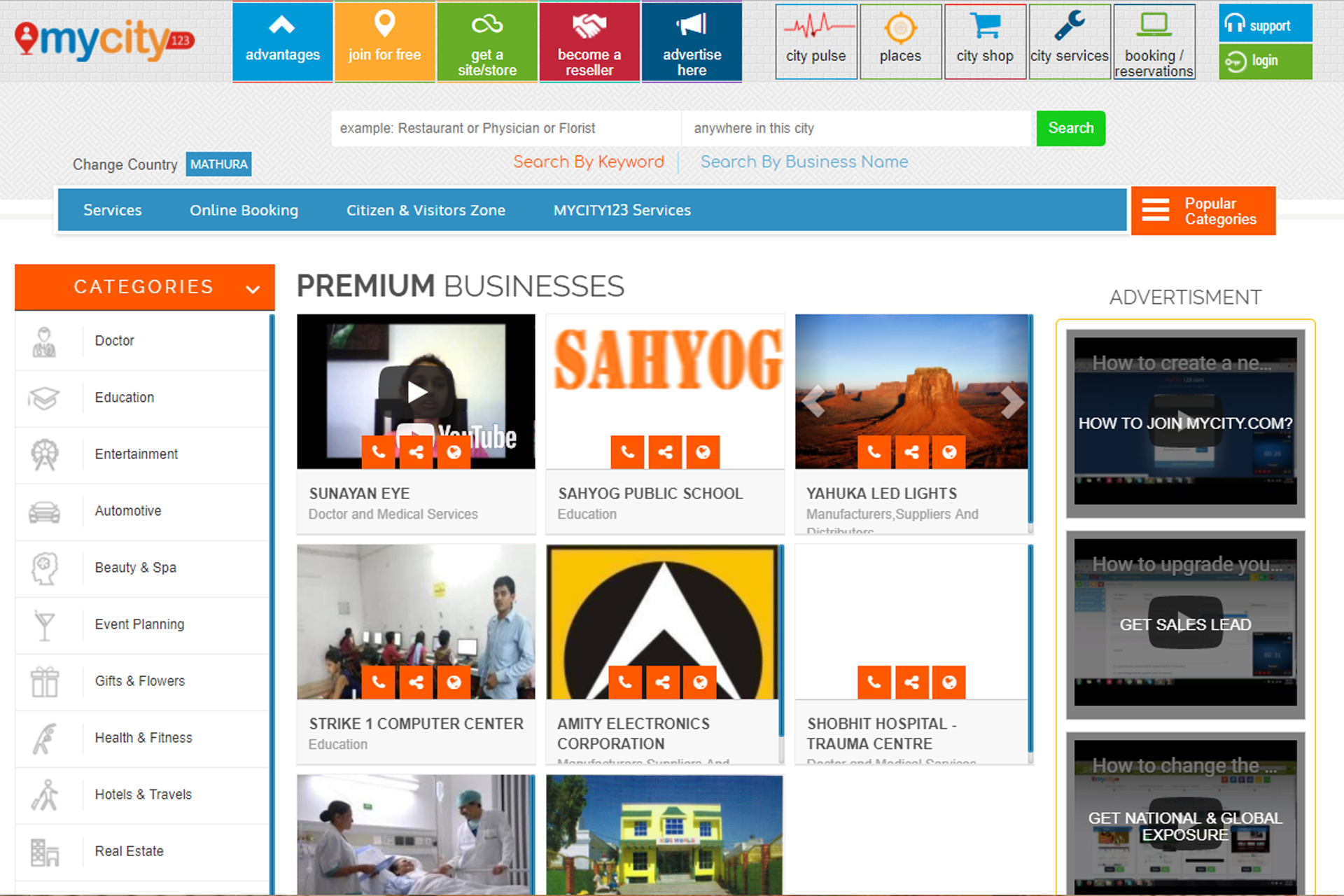Click the city pulse heartbeat icon
The height and width of the screenshot is (896, 1344).
coord(815,28)
